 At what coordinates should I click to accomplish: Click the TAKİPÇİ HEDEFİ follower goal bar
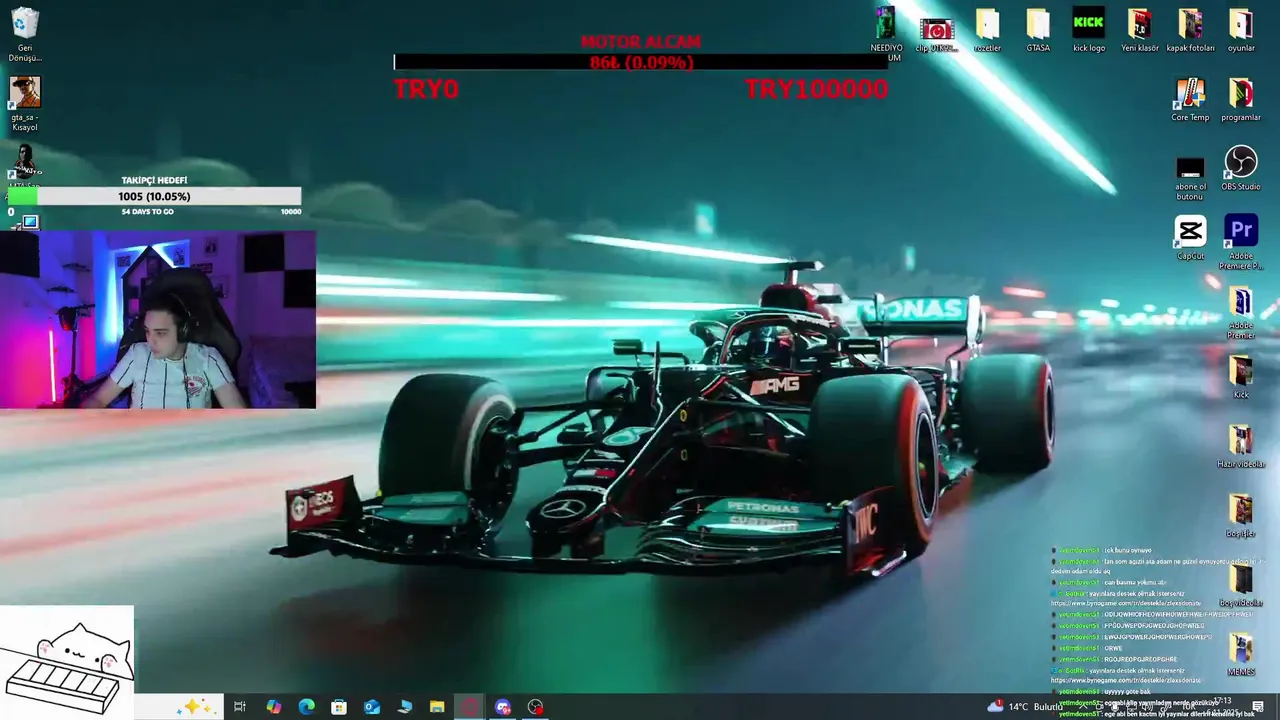[x=154, y=196]
